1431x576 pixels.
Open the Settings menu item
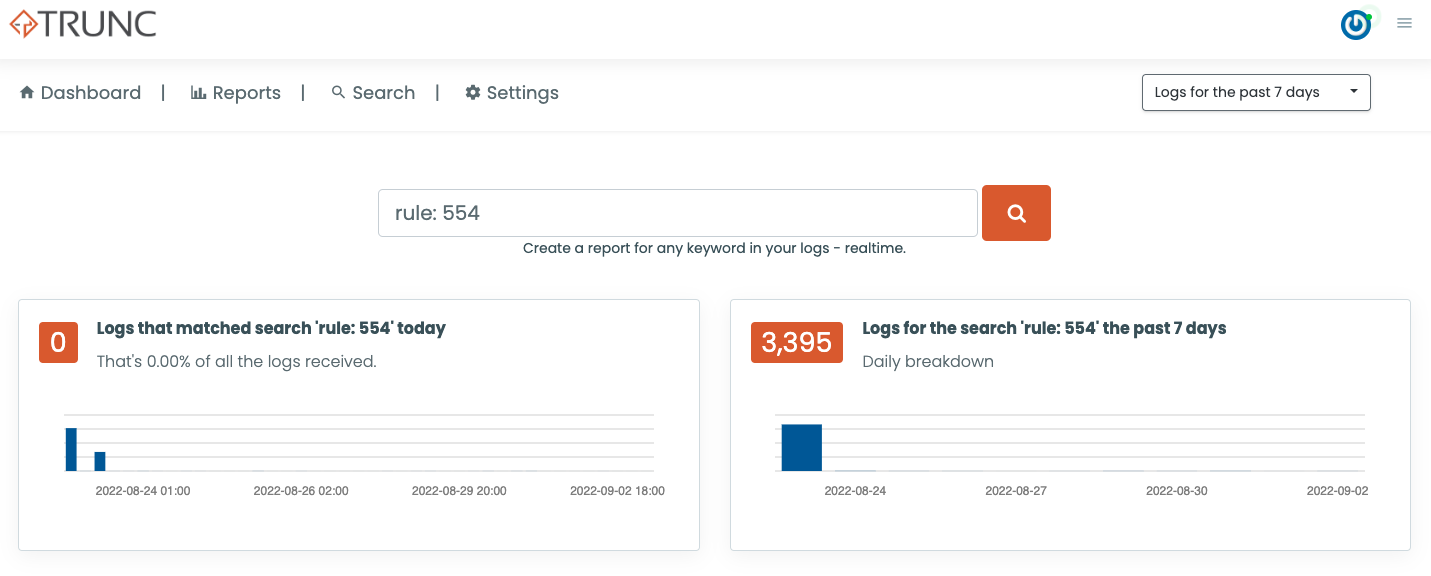click(522, 92)
